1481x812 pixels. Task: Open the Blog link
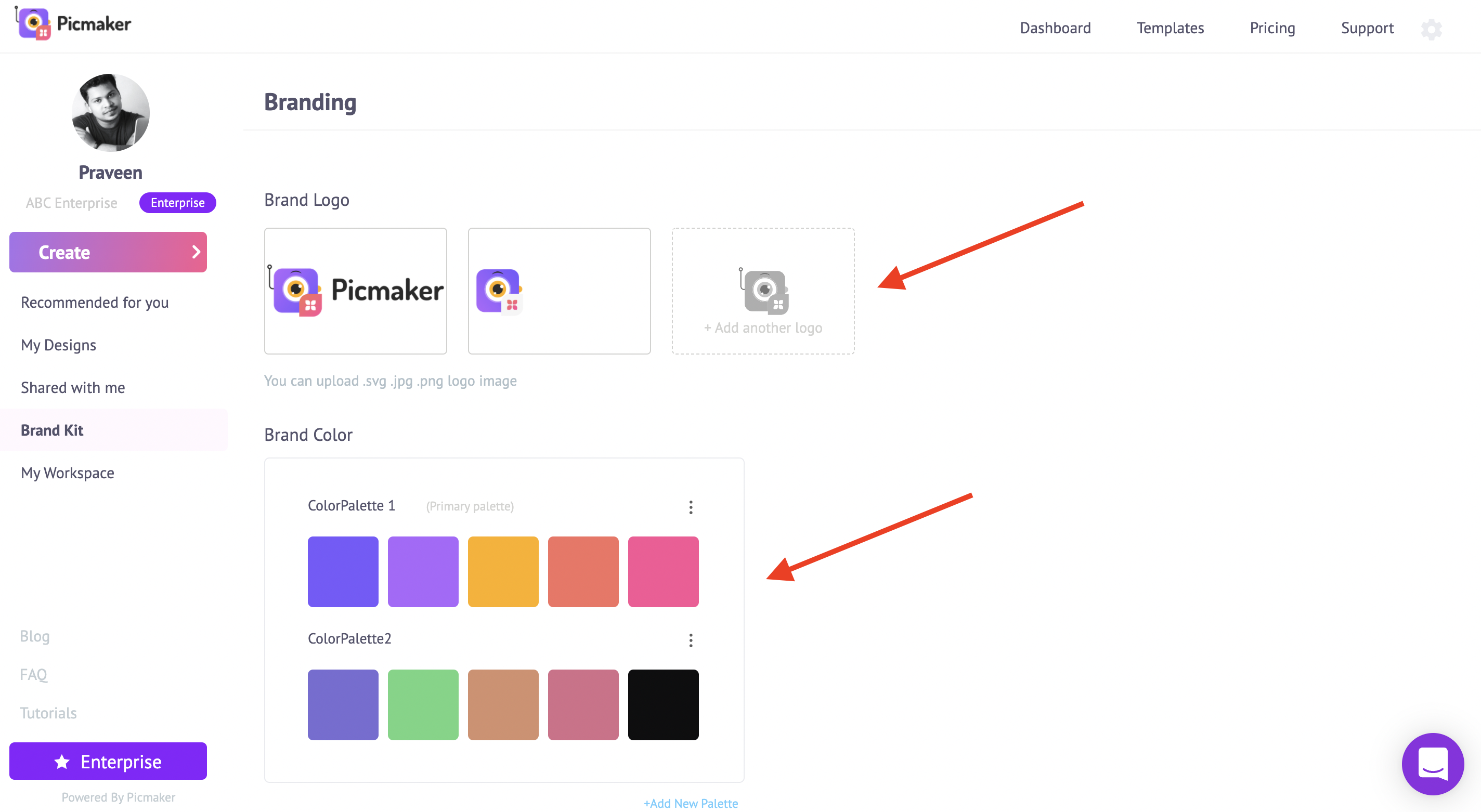click(34, 636)
